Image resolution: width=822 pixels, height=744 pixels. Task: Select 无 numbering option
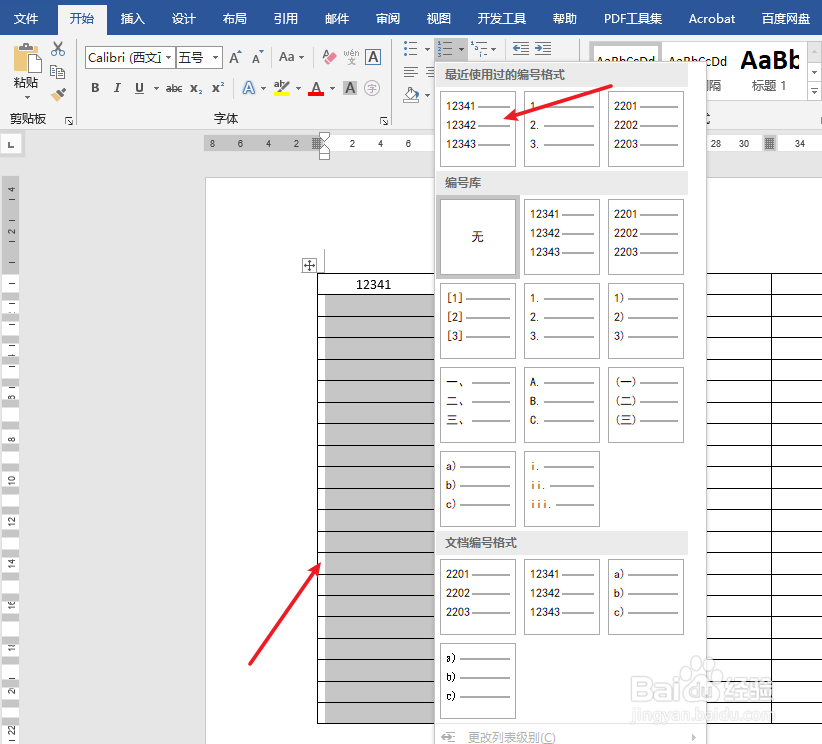point(478,237)
